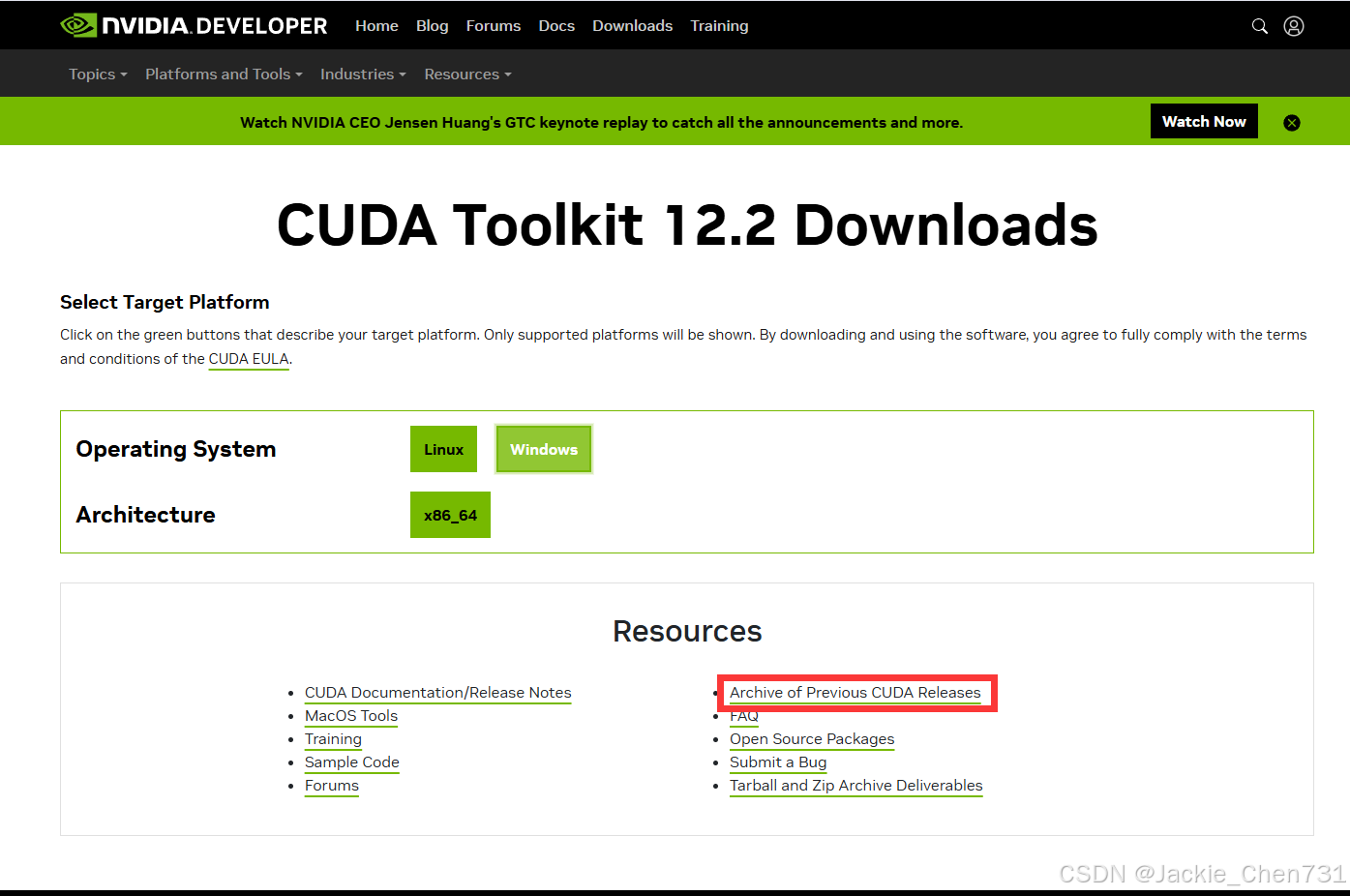Open the search function
The image size is (1350, 896).
[x=1259, y=26]
